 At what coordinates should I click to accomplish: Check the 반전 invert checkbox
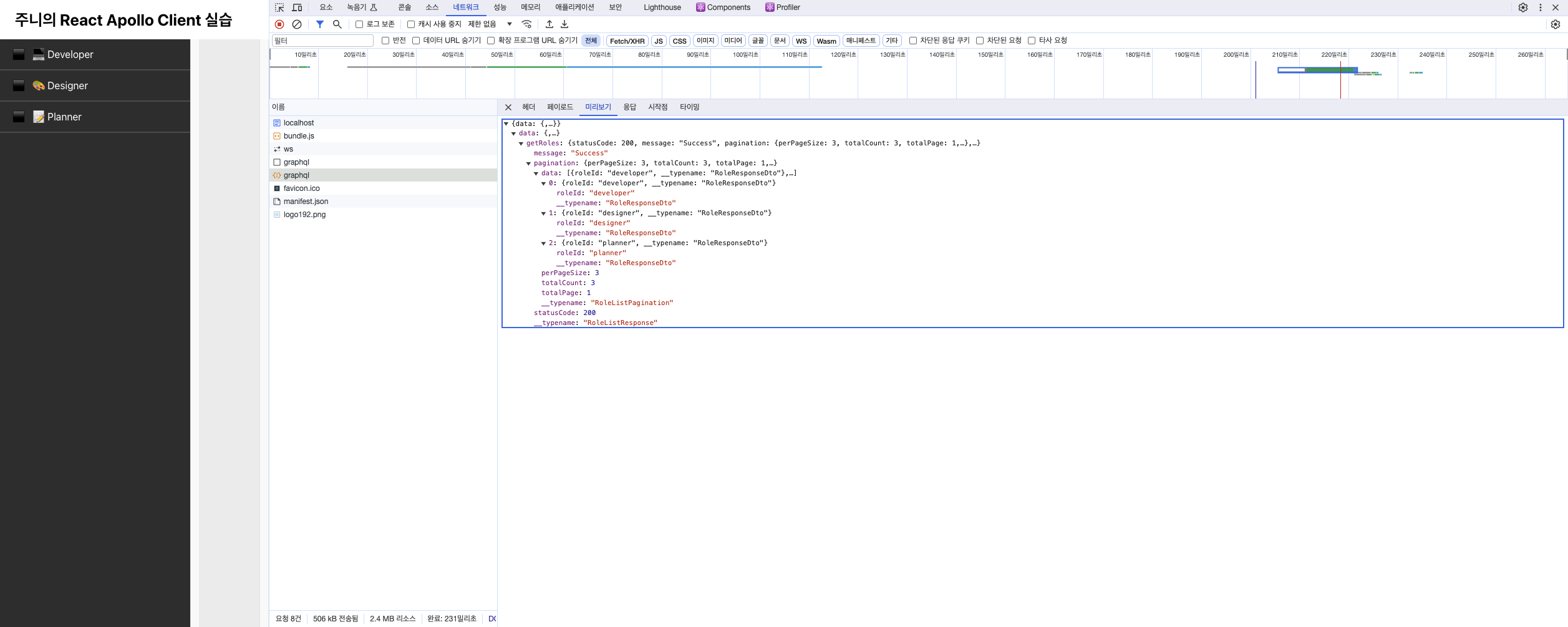[x=385, y=41]
